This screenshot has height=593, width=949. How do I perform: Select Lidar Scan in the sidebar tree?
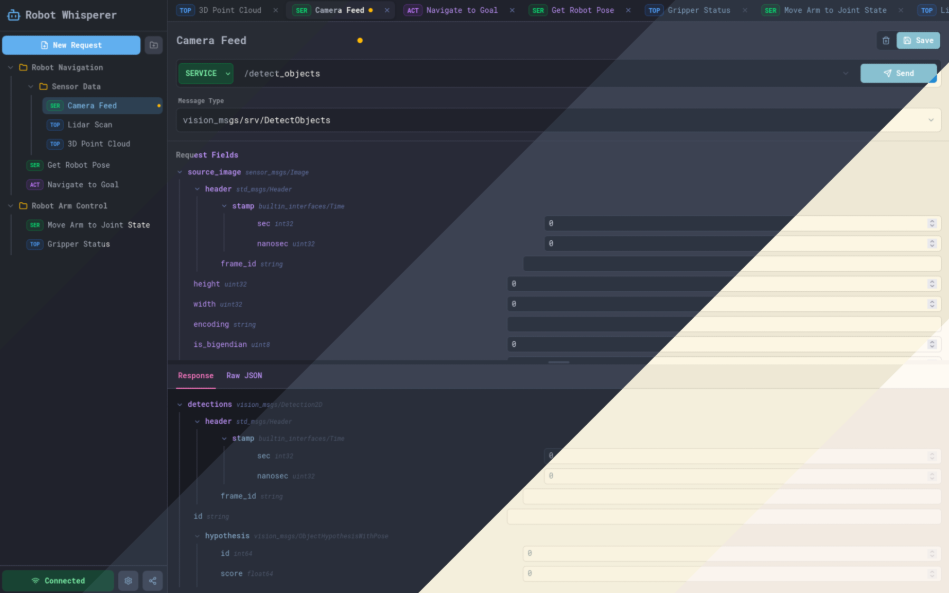point(89,125)
